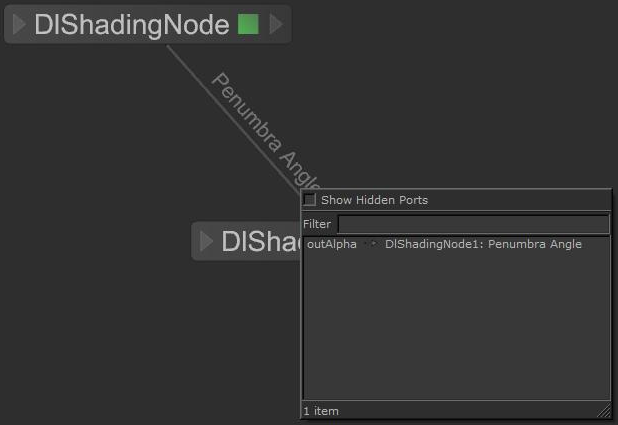The width and height of the screenshot is (618, 425).
Task: Focus the Filter text field
Action: (472, 224)
